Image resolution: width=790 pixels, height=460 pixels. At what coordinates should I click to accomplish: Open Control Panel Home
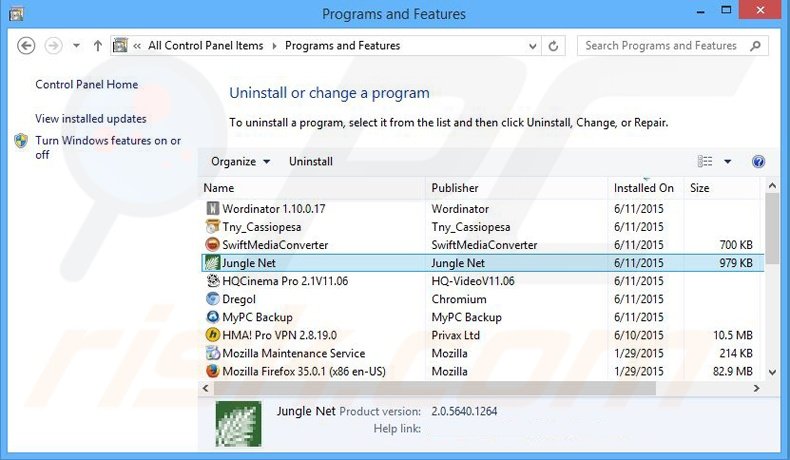click(x=87, y=85)
